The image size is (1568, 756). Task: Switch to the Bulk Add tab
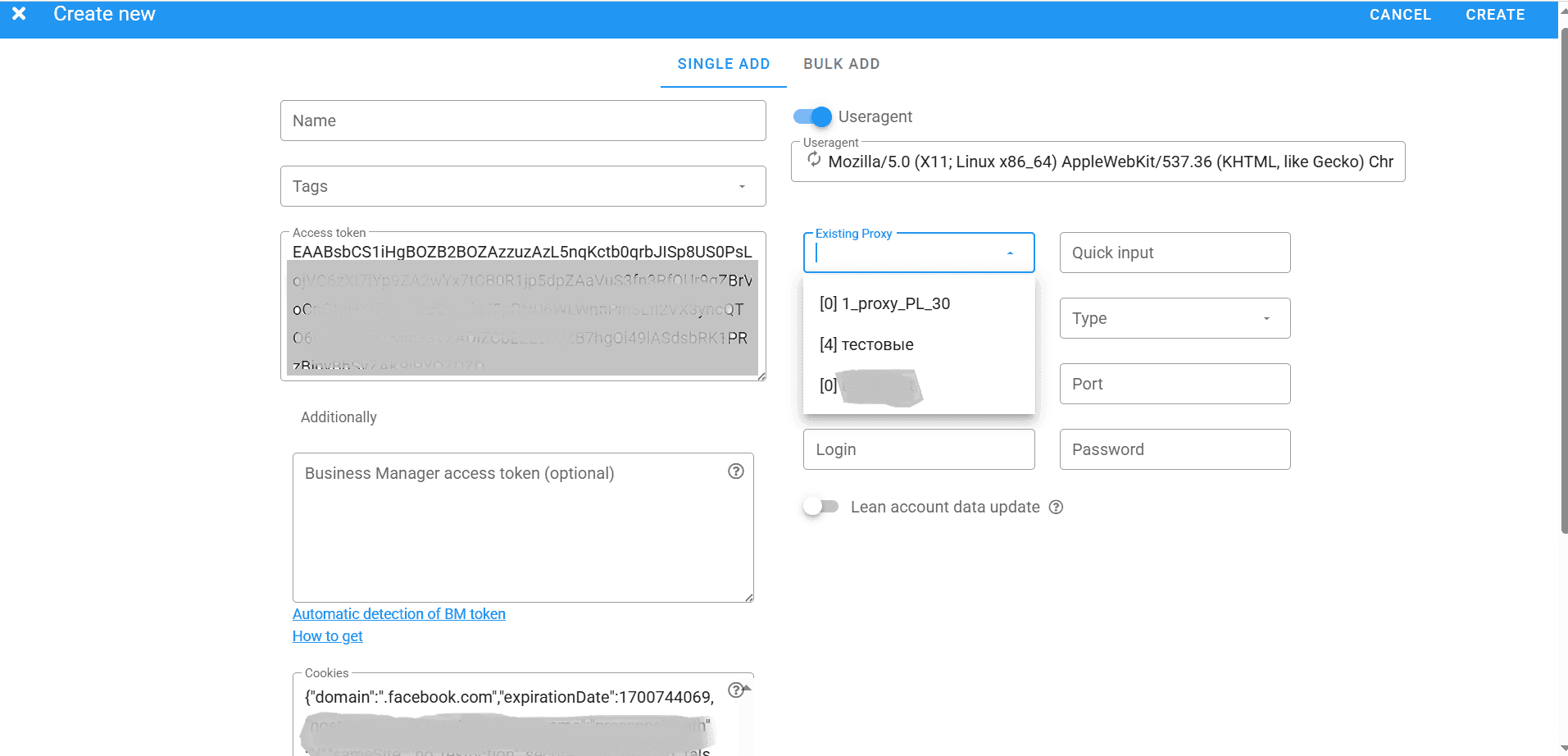click(841, 64)
